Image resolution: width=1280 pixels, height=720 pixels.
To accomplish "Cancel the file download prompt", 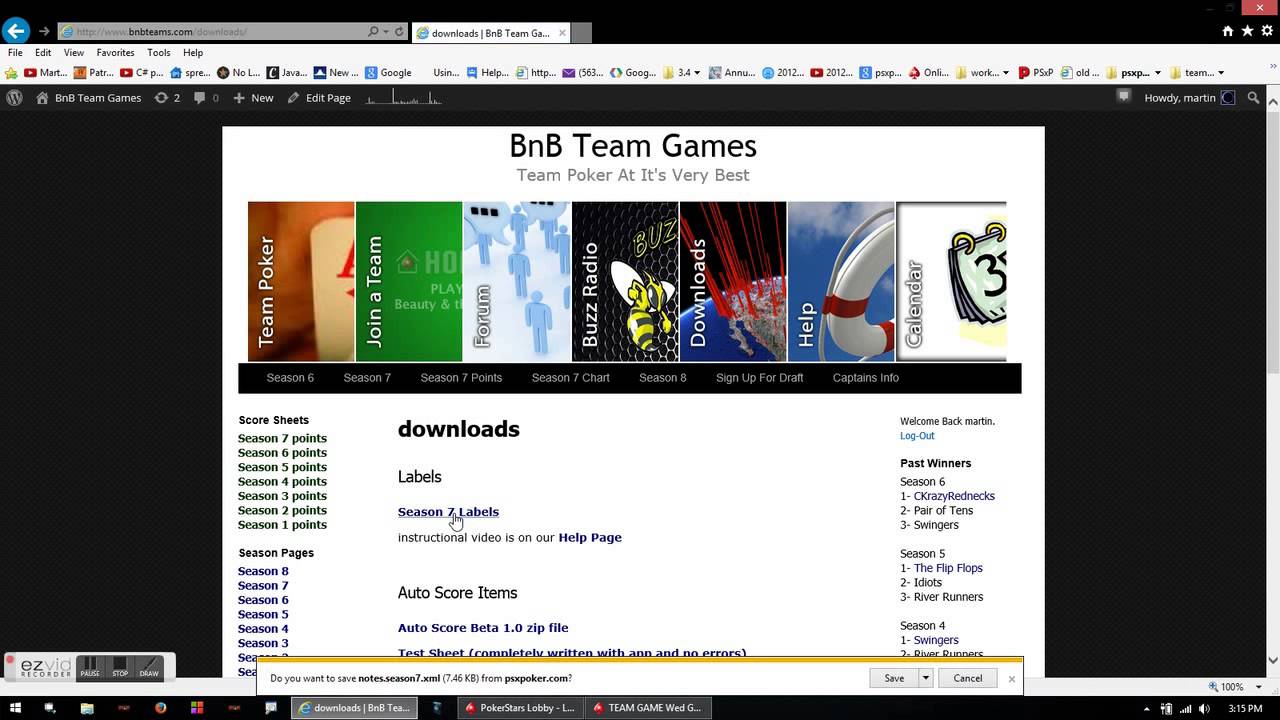I will 967,678.
